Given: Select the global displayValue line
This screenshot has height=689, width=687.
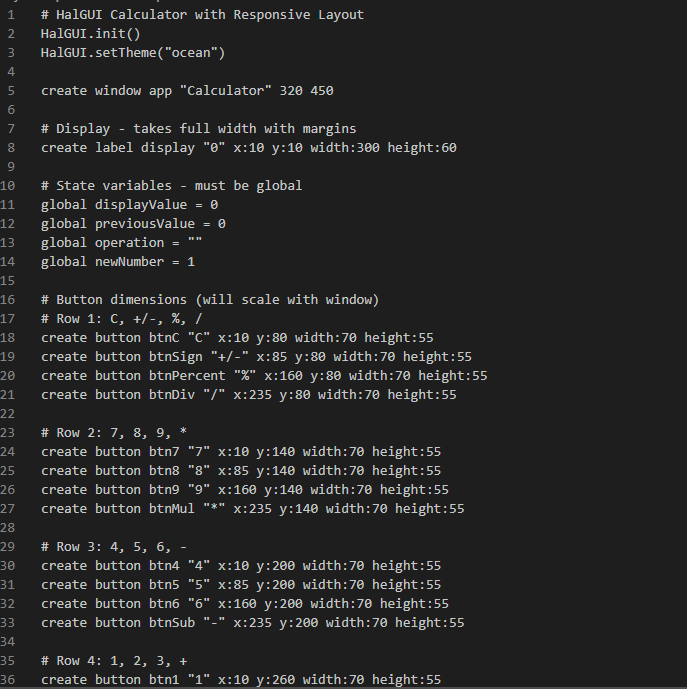Looking at the screenshot, I should click(x=129, y=205).
